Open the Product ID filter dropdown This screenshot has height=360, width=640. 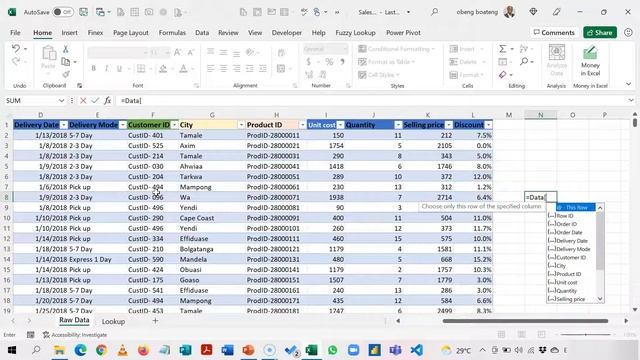pyautogui.click(x=302, y=125)
